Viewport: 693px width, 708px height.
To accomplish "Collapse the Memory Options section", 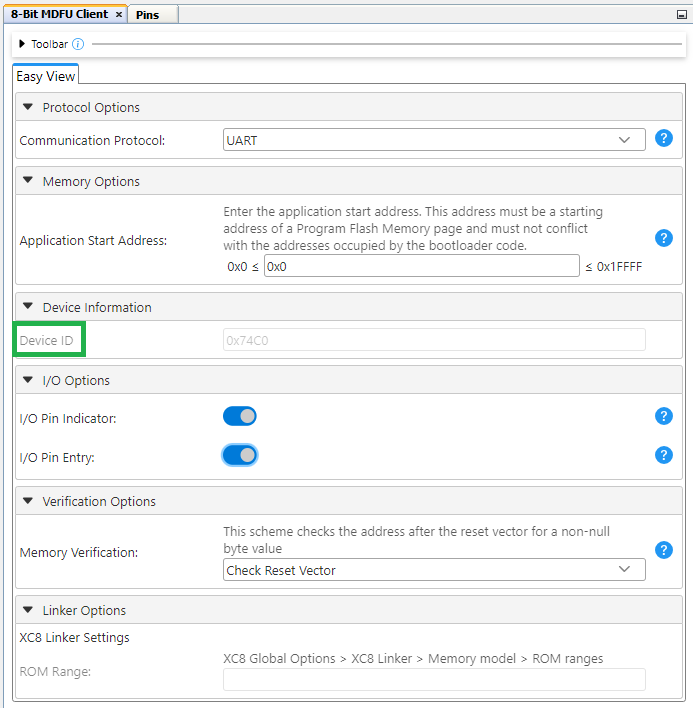I will coord(28,181).
